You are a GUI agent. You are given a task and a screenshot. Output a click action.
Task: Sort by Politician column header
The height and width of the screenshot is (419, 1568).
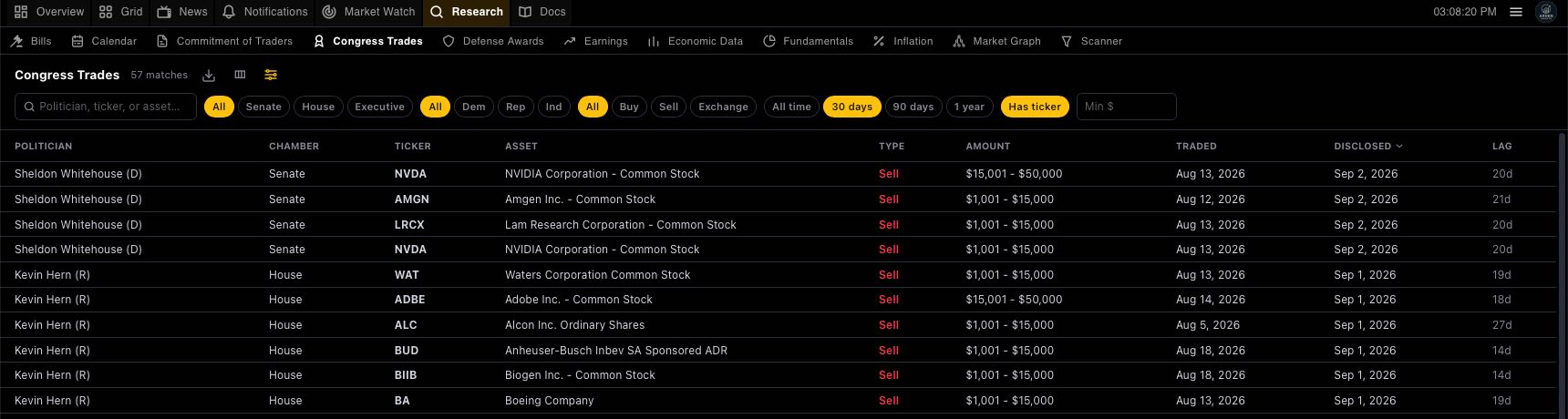[44, 146]
